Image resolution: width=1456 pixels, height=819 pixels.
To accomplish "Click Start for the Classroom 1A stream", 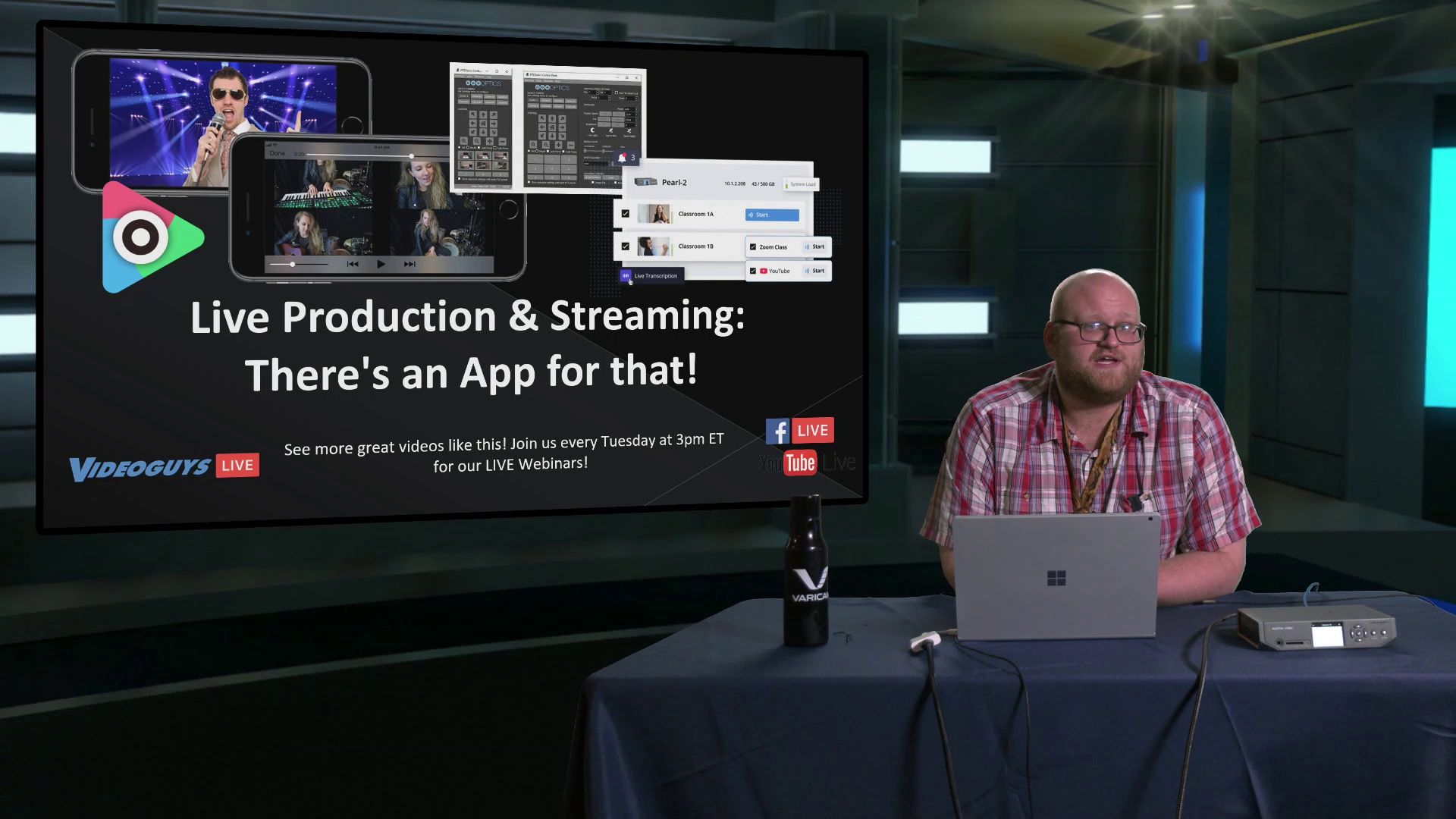I will tap(772, 215).
